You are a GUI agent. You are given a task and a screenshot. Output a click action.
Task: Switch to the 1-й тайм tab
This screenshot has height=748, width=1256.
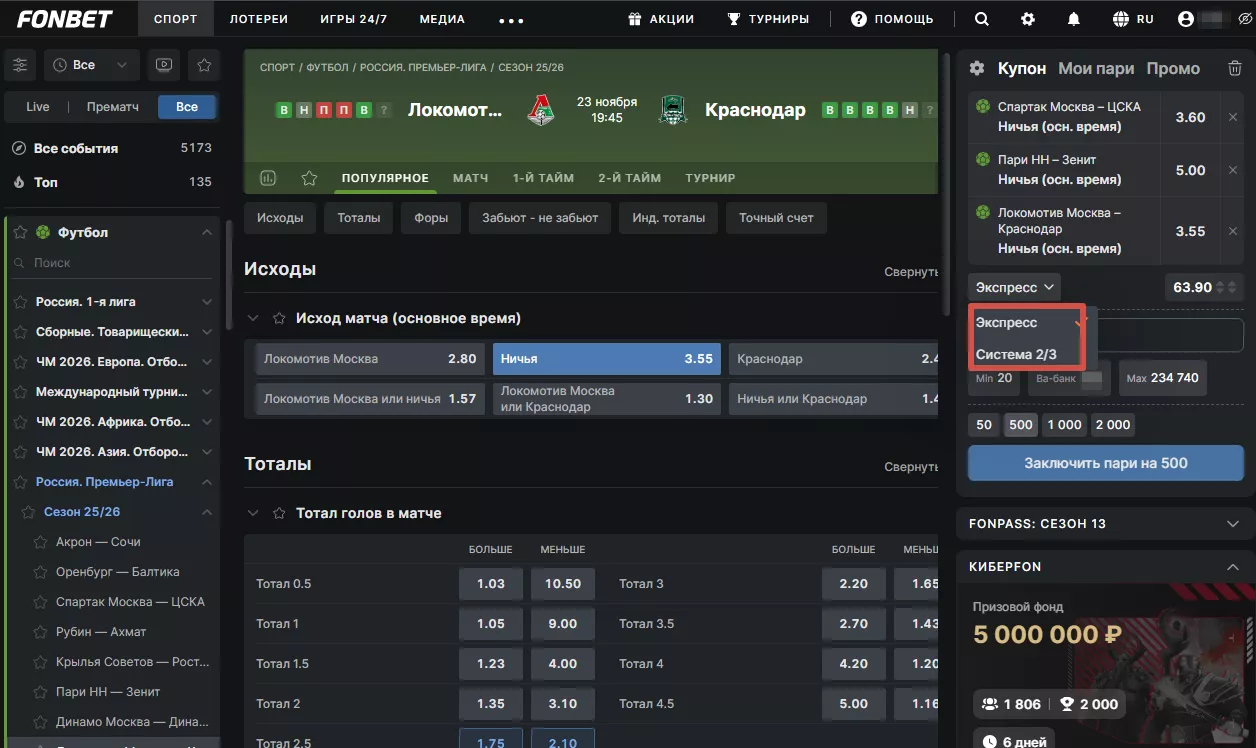coord(543,178)
